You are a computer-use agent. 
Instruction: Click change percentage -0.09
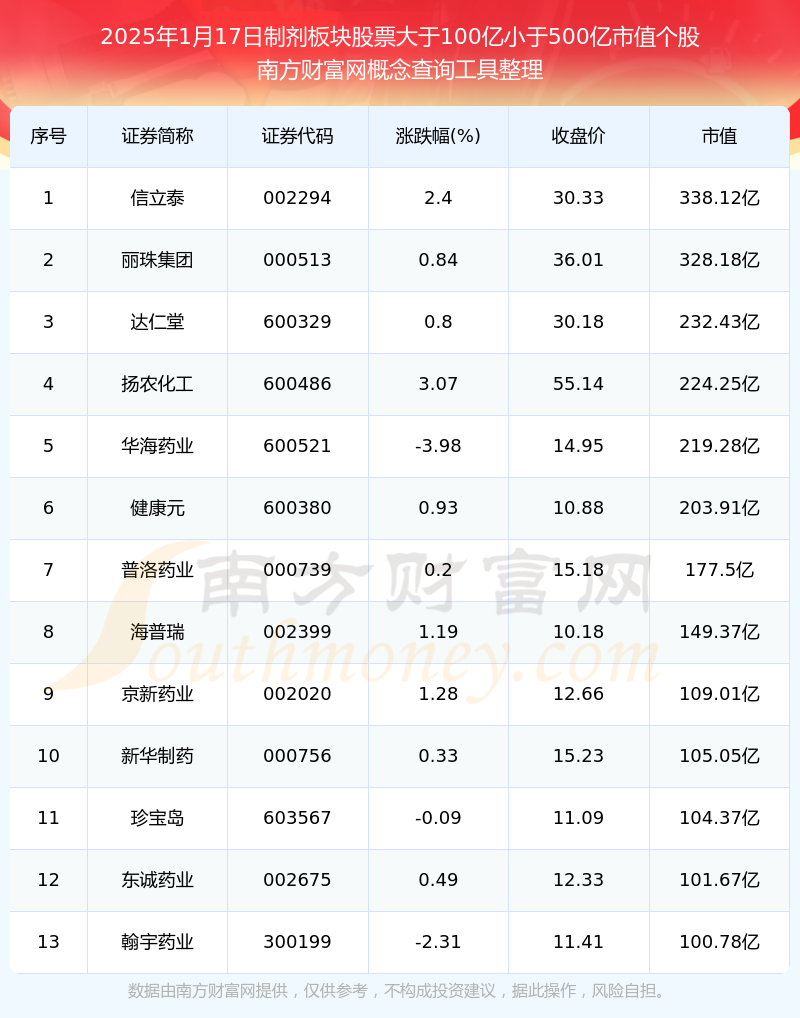tap(438, 818)
